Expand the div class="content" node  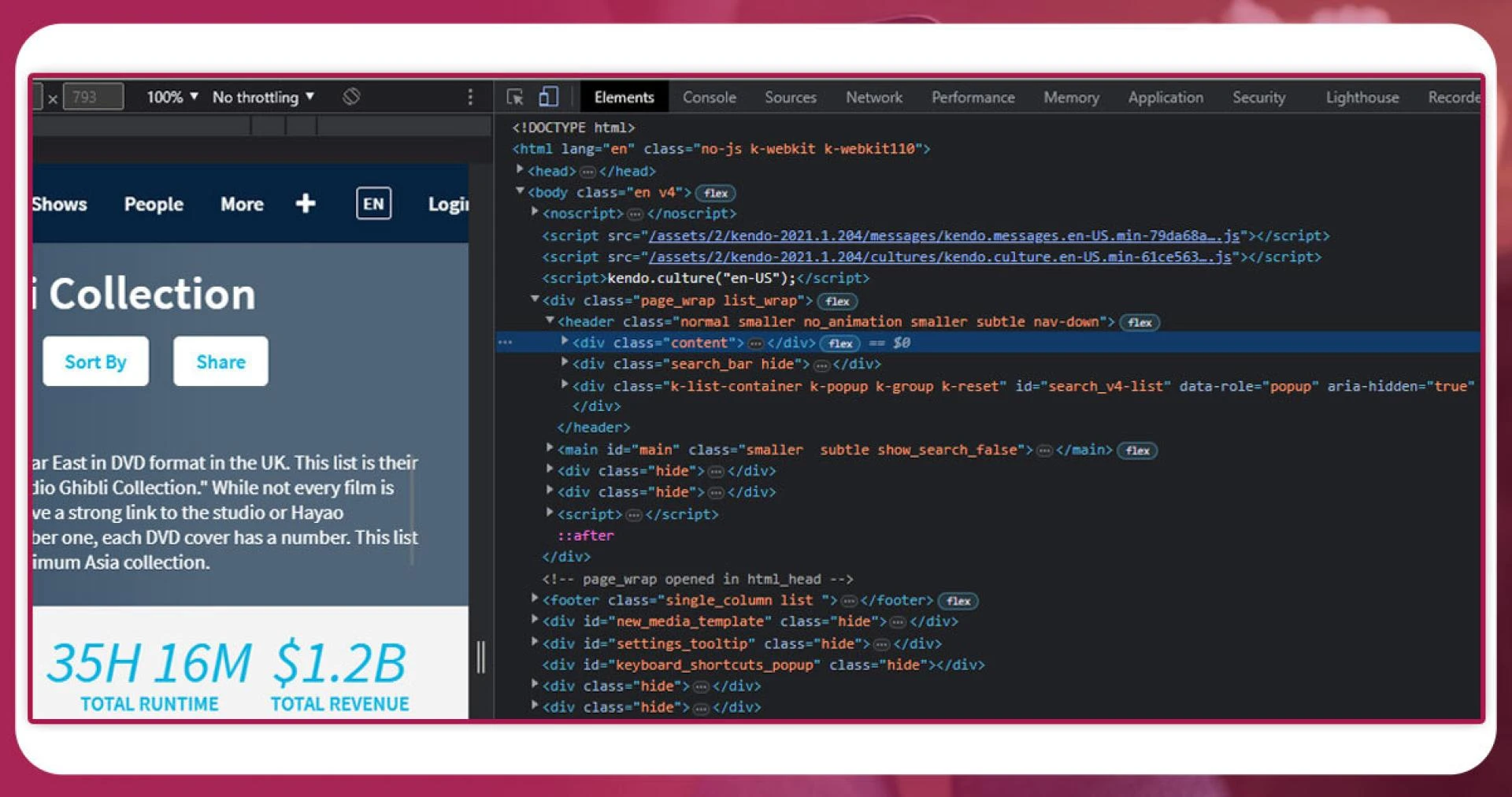[565, 341]
